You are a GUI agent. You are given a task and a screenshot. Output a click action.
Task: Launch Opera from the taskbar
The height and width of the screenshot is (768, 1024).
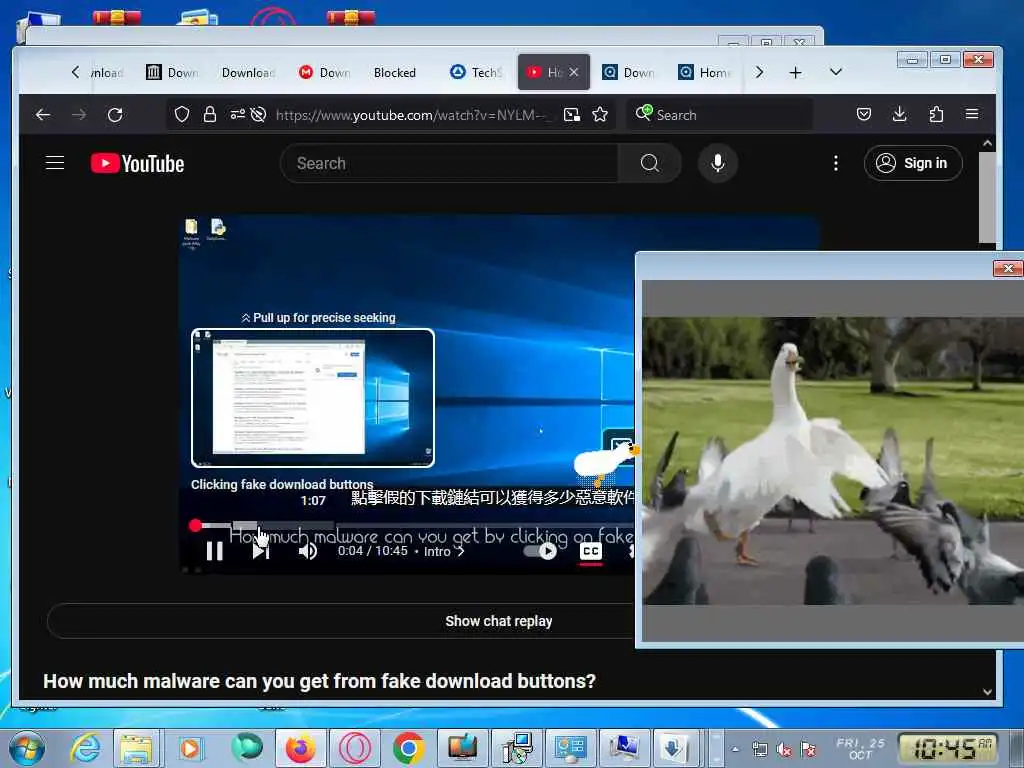tap(355, 748)
